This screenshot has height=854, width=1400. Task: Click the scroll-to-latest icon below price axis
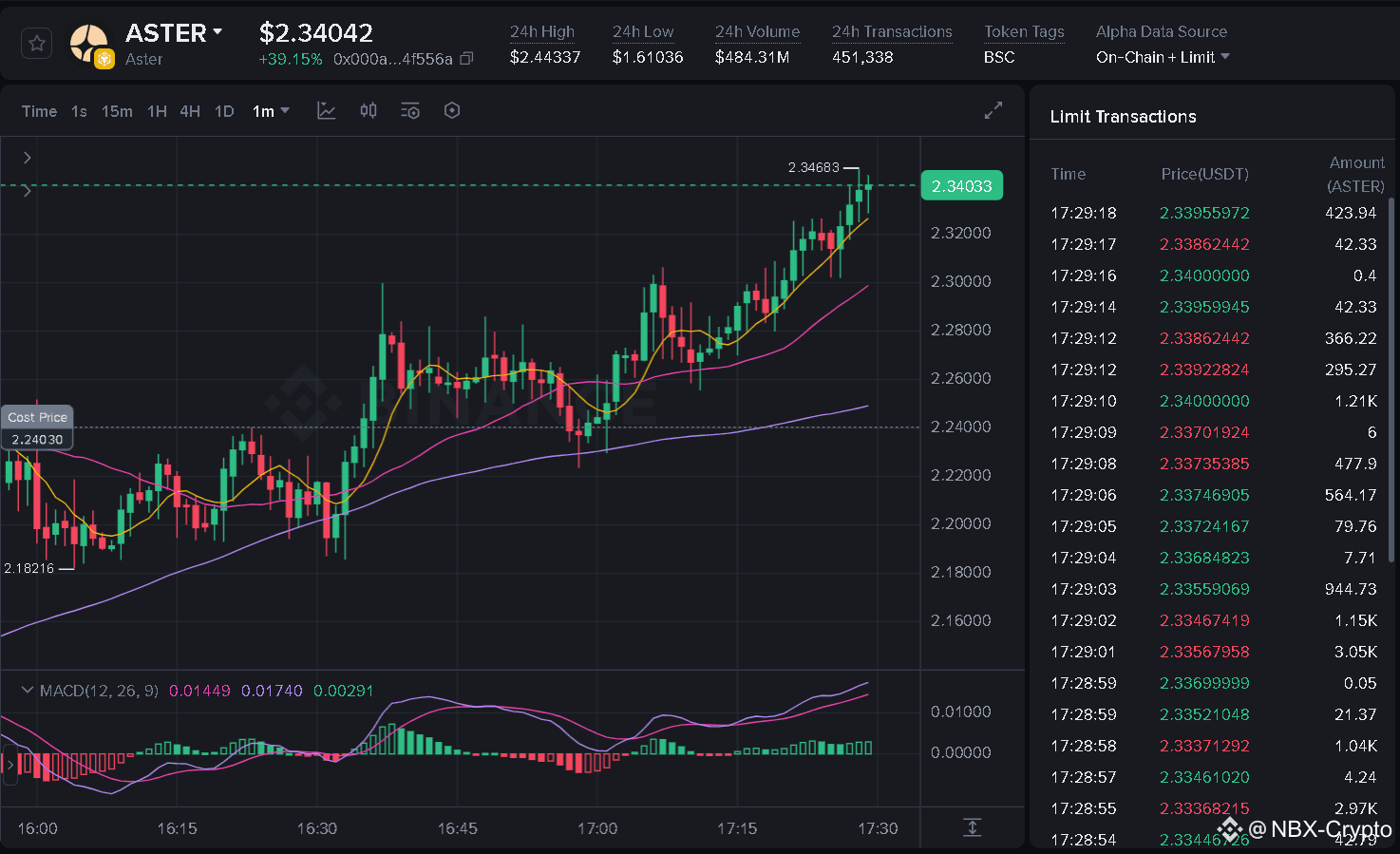[x=973, y=827]
